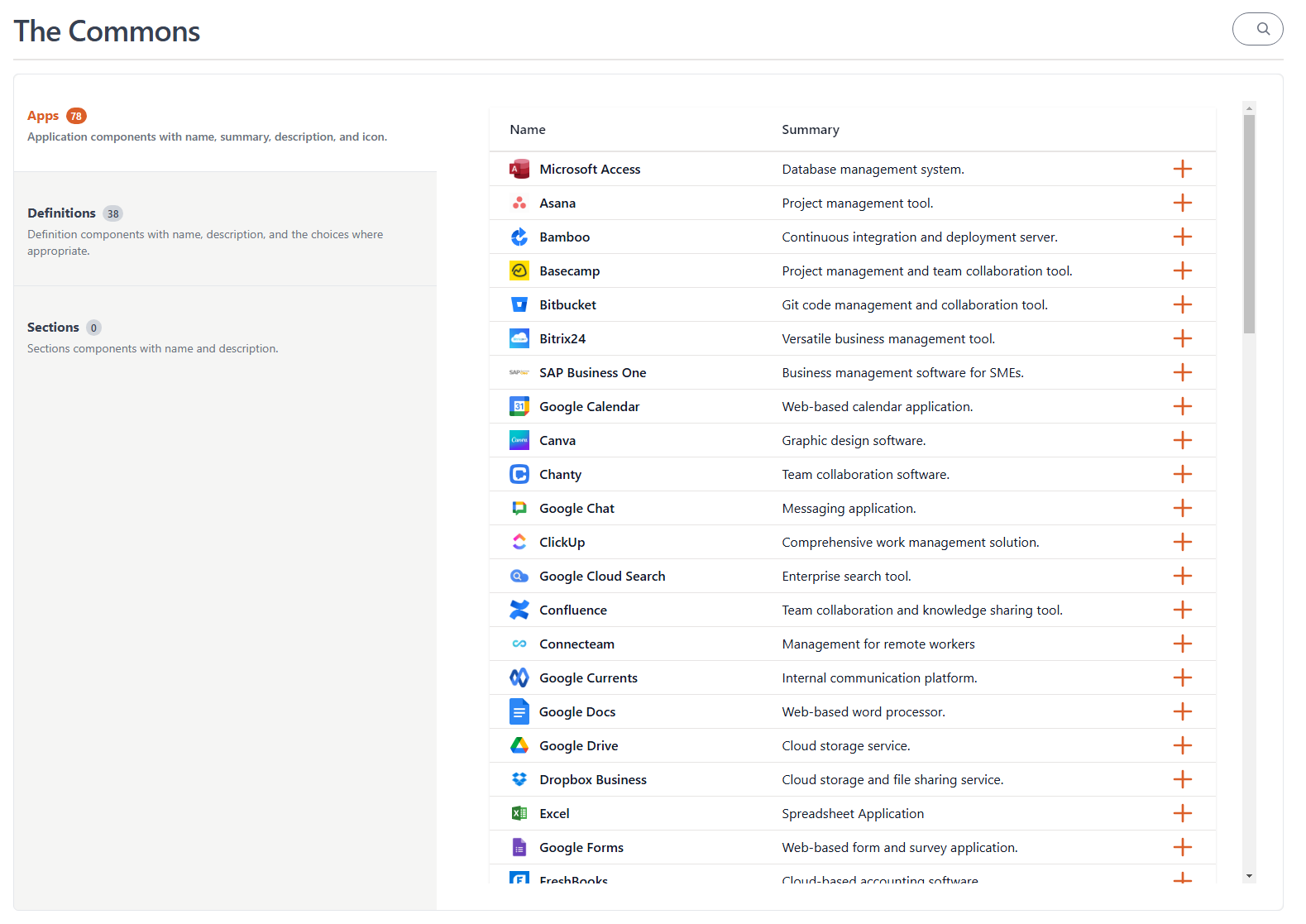
Task: Click the scrollbar down arrow
Action: [x=1249, y=876]
